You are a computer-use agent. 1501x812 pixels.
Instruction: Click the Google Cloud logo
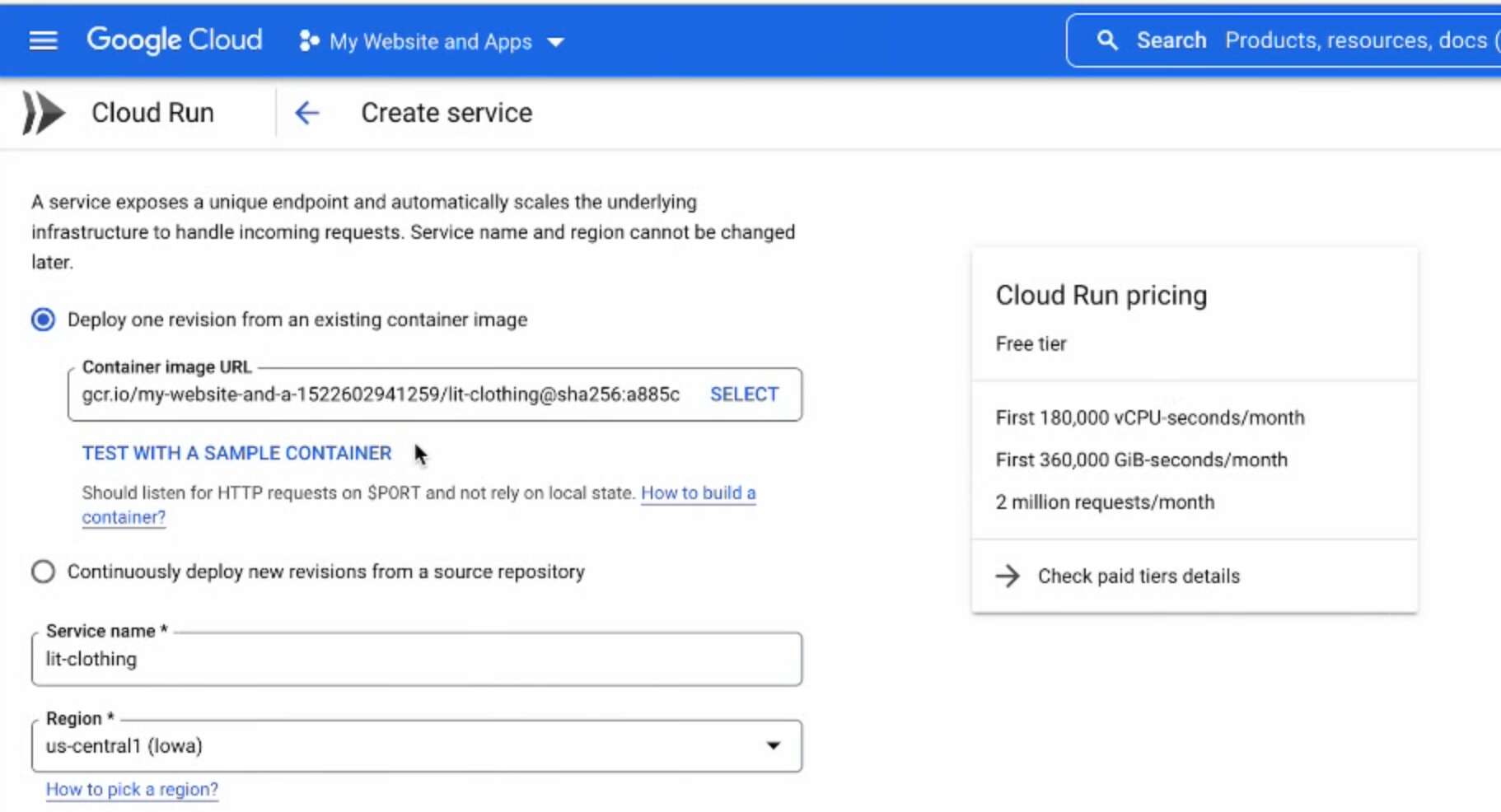coord(175,40)
